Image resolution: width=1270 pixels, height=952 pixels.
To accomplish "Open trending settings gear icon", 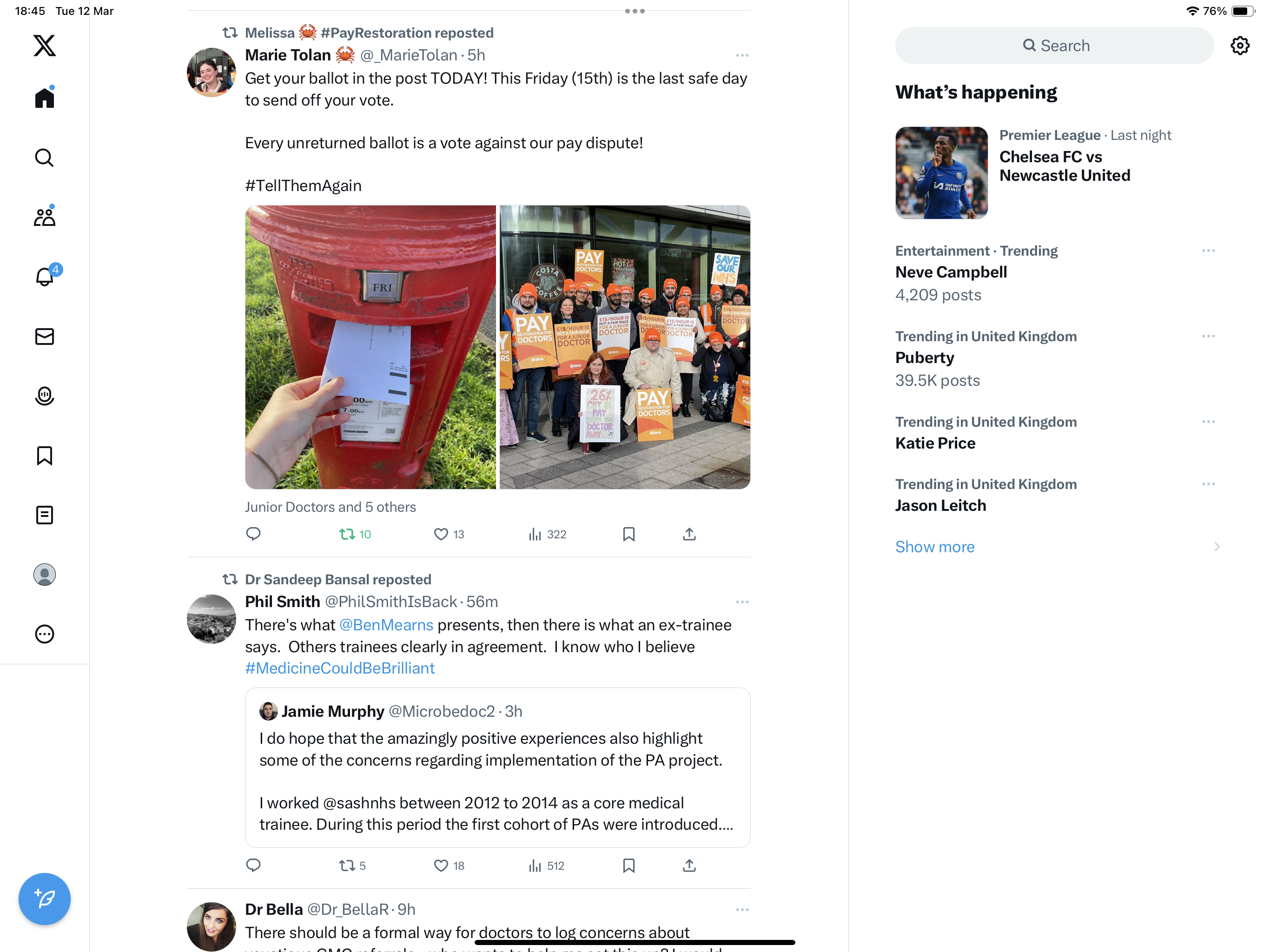I will (x=1240, y=46).
